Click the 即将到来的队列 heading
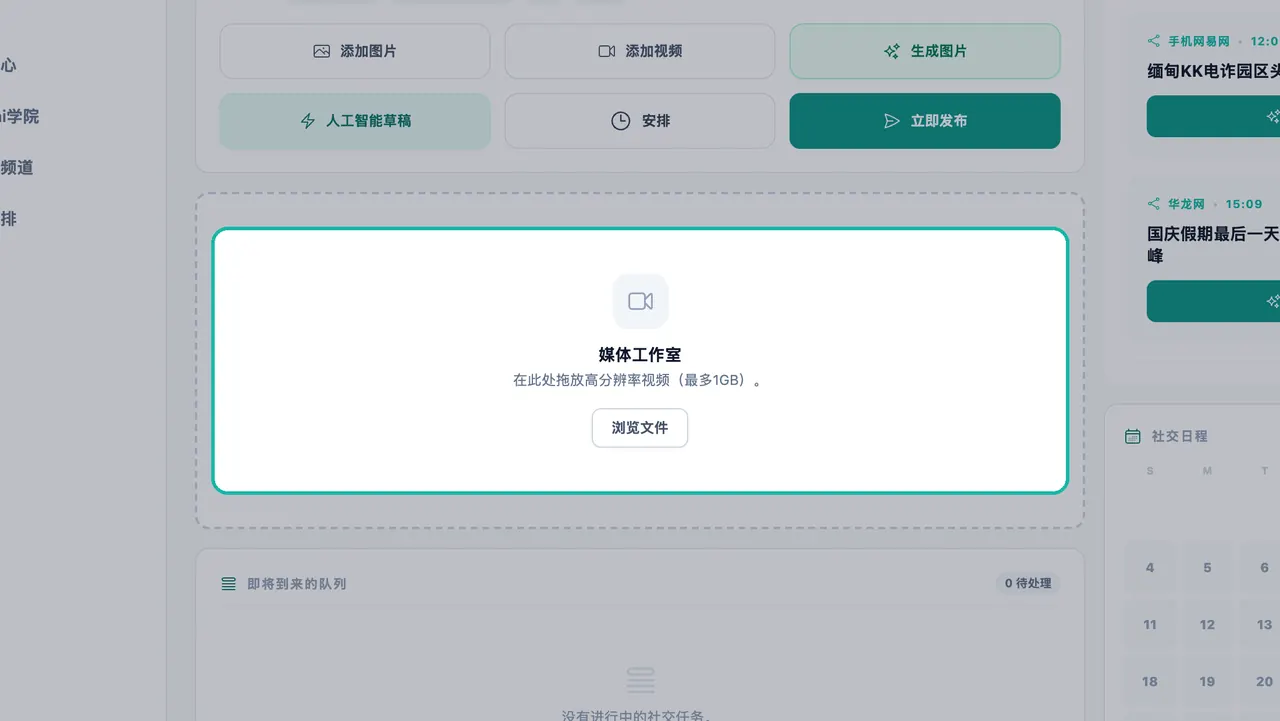The image size is (1280, 721). [297, 583]
